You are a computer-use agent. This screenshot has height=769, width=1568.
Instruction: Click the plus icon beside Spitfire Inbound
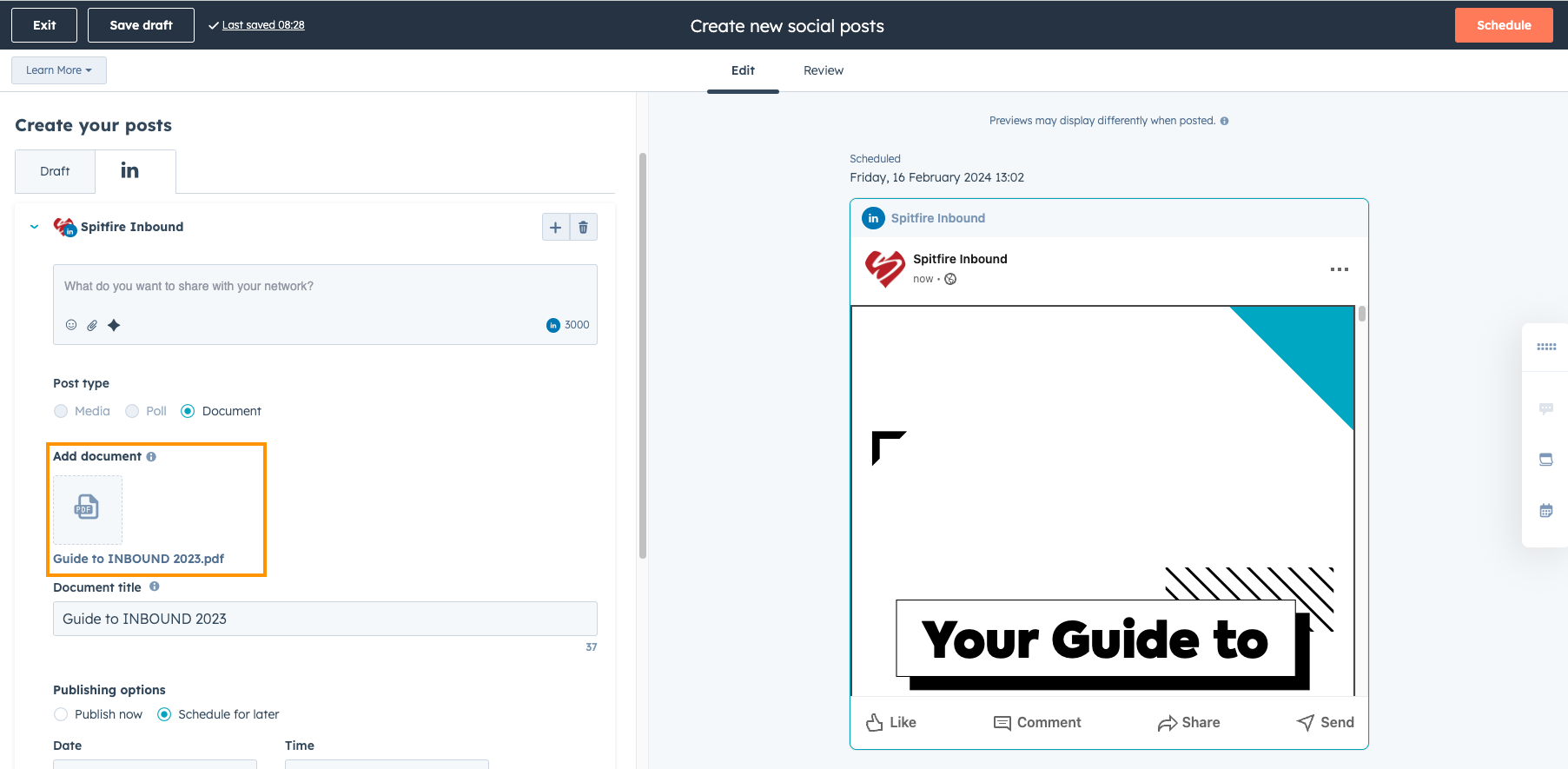[x=556, y=227]
